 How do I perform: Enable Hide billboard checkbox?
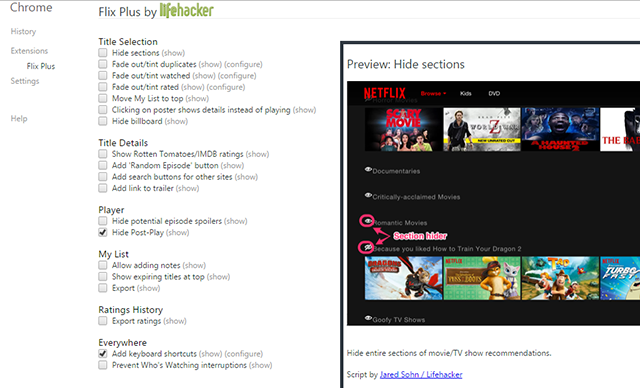click(103, 121)
